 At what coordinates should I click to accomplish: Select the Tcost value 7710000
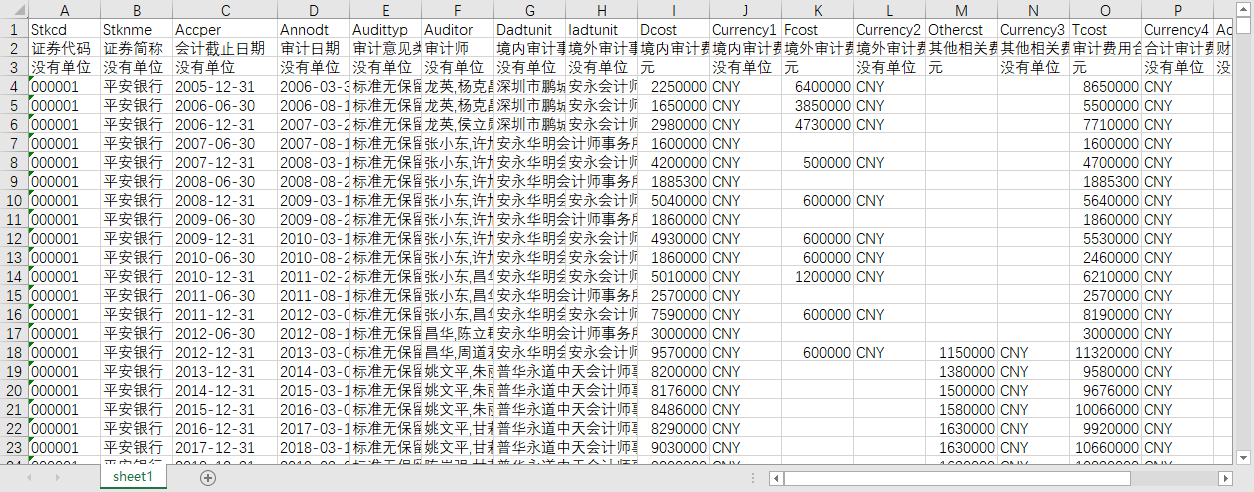(1105, 124)
